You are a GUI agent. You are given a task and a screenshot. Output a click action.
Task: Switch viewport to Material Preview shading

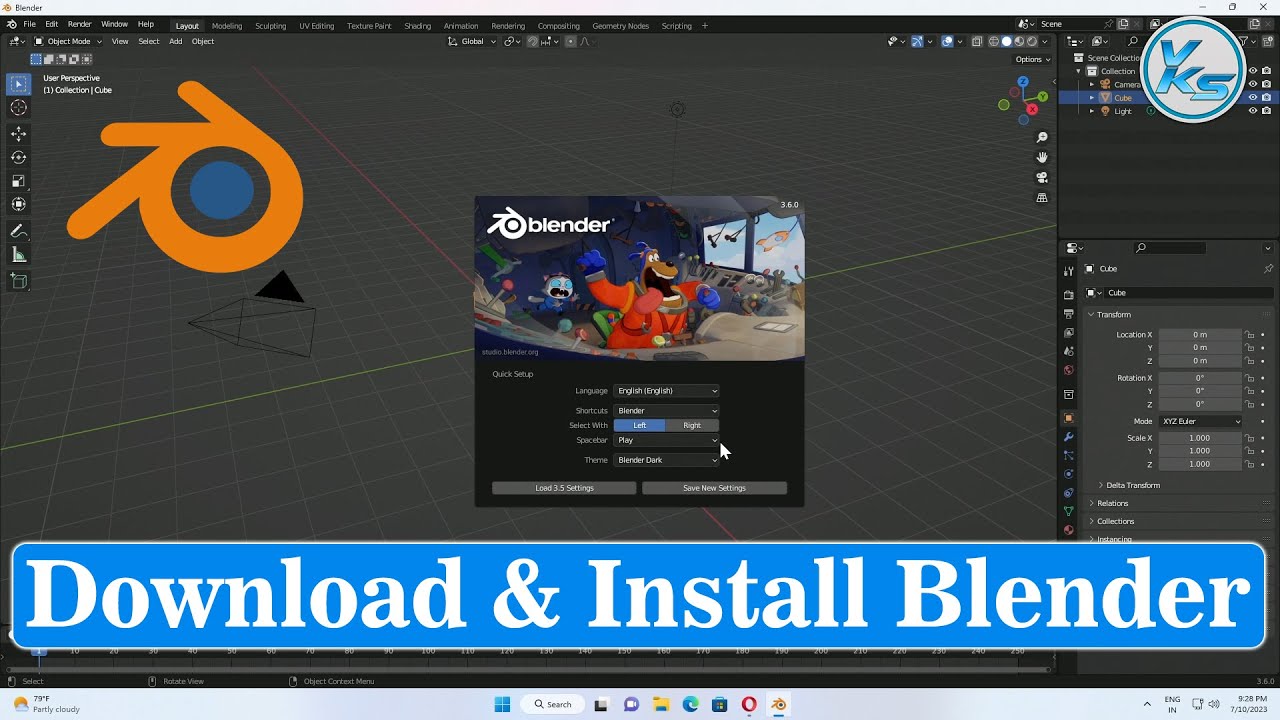1019,41
